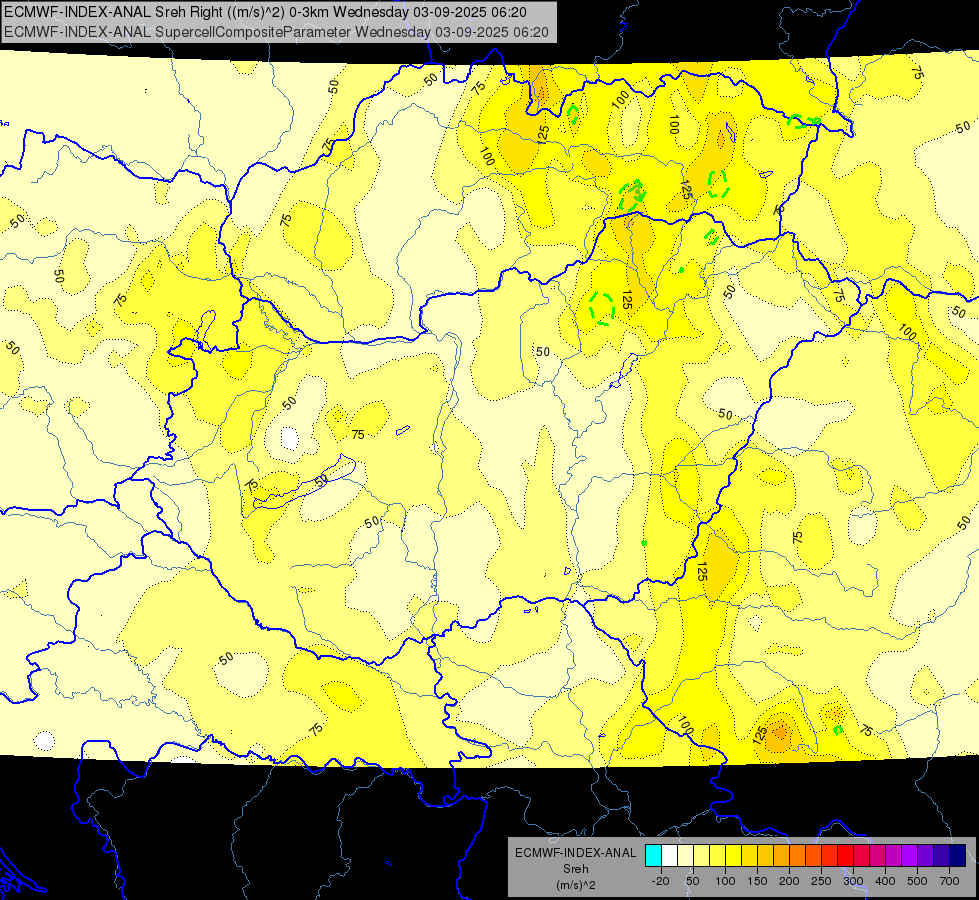Select the cyan legend color swatch
Image resolution: width=979 pixels, height=900 pixels.
(653, 855)
